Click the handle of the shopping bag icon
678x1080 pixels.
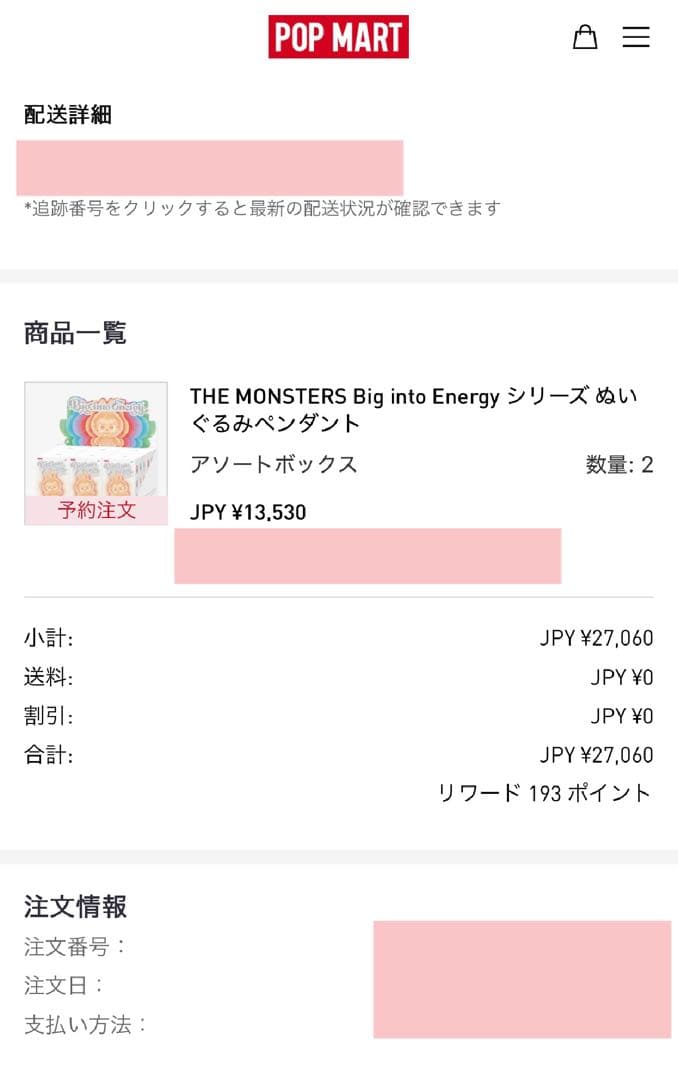(x=585, y=28)
